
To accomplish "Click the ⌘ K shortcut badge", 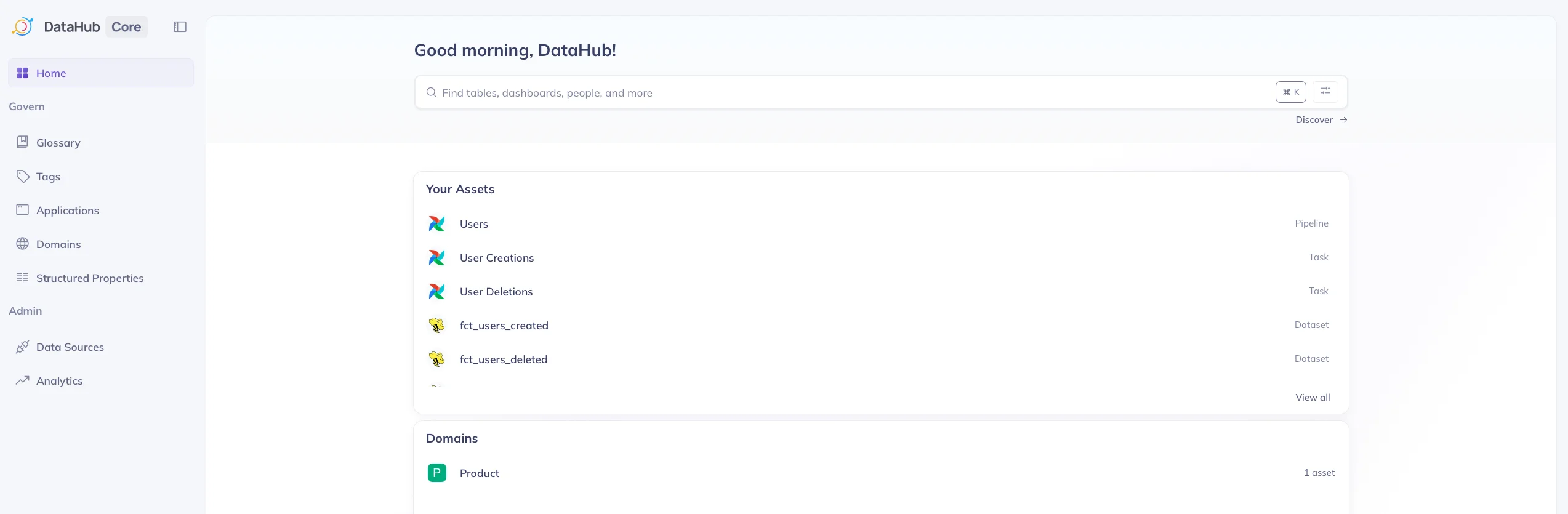I will (x=1290, y=92).
